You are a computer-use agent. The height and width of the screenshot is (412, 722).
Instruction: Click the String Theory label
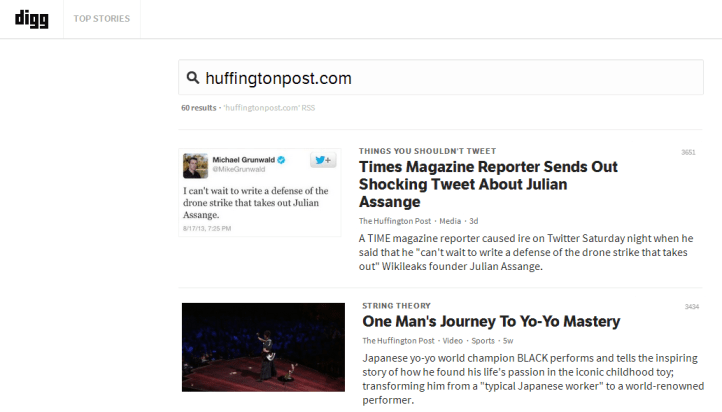coord(396,306)
